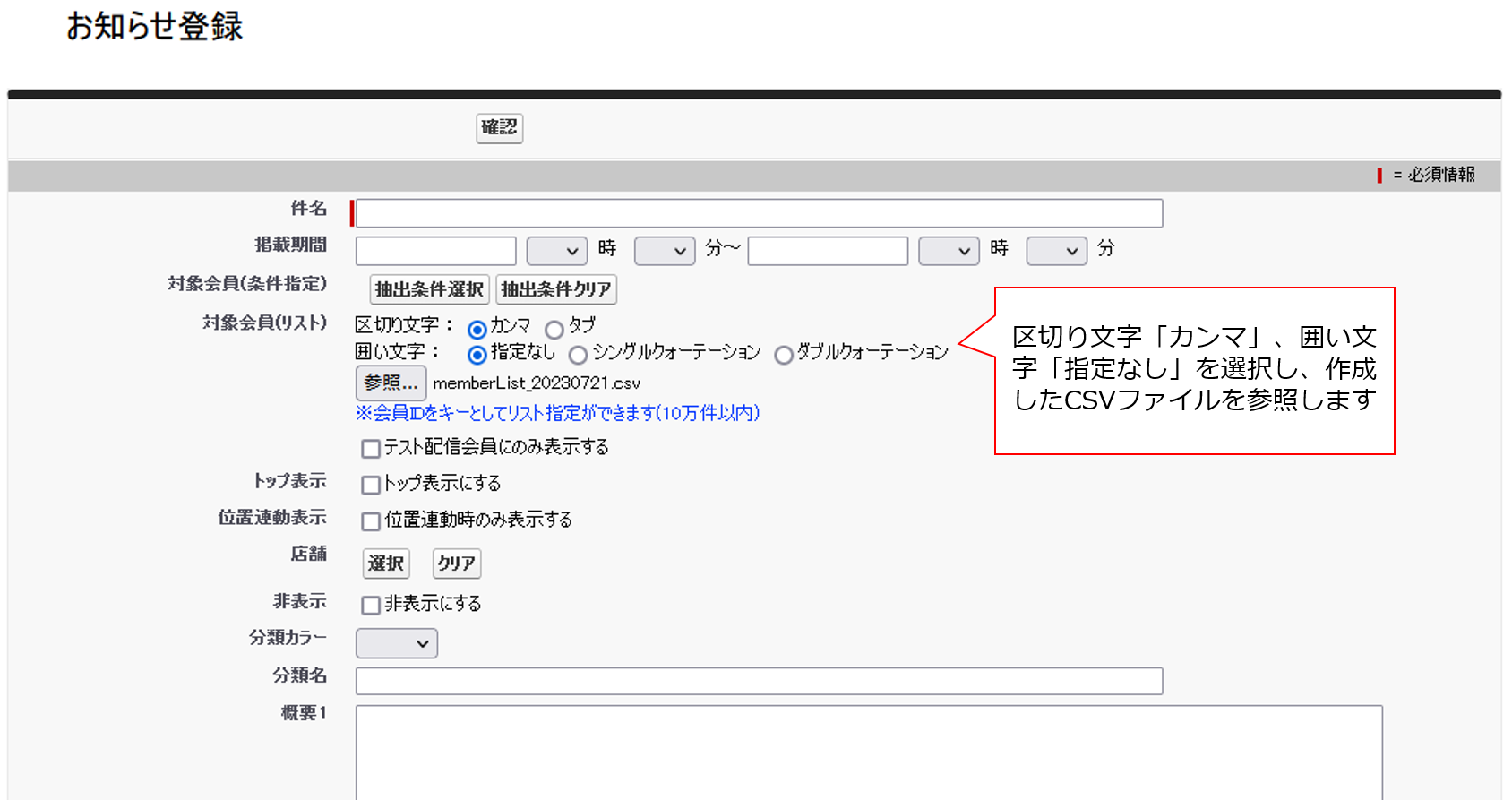Select the シングルクォーテーション radio button

pyautogui.click(x=579, y=356)
